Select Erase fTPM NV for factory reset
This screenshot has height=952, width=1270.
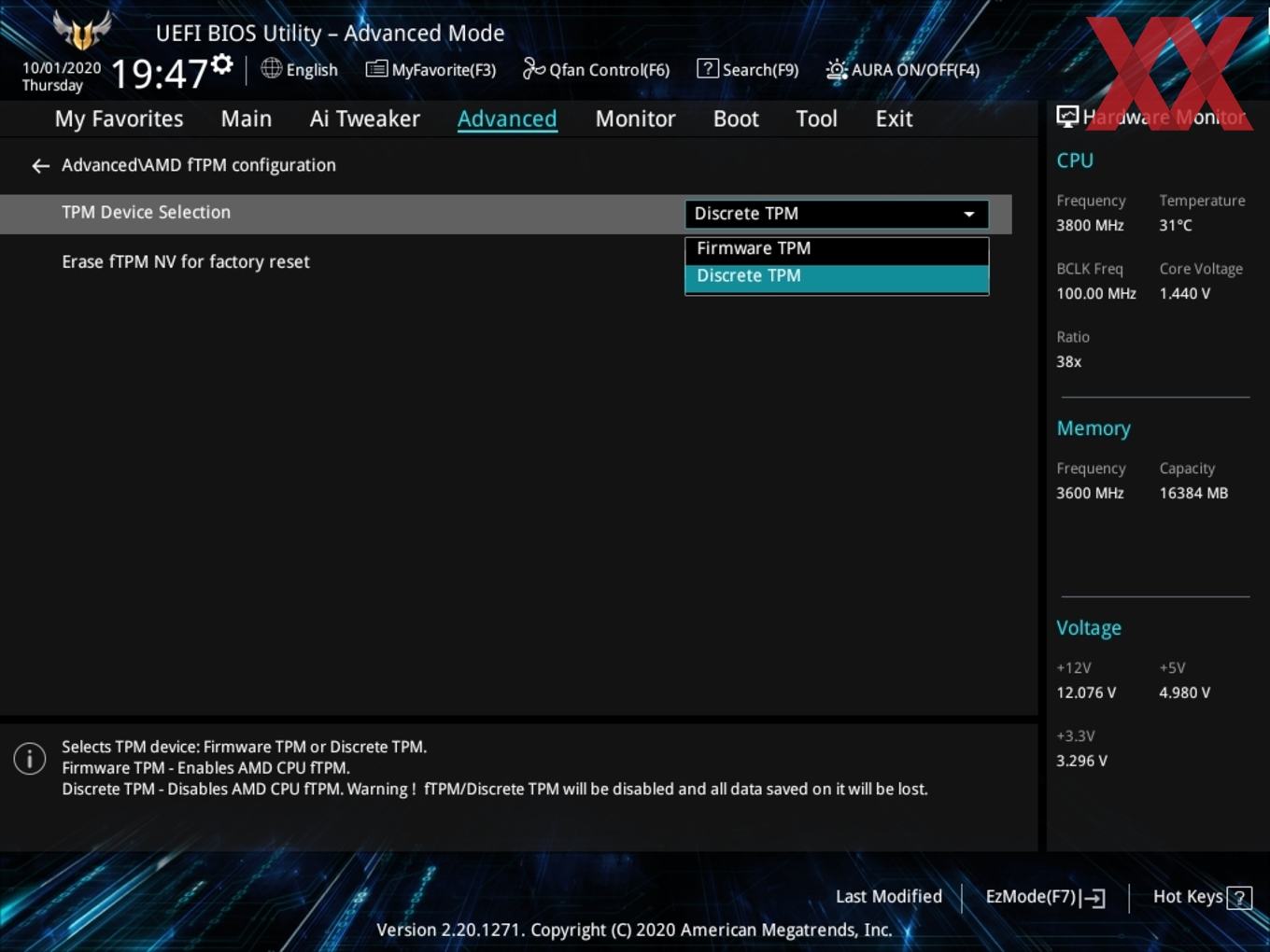tap(186, 262)
